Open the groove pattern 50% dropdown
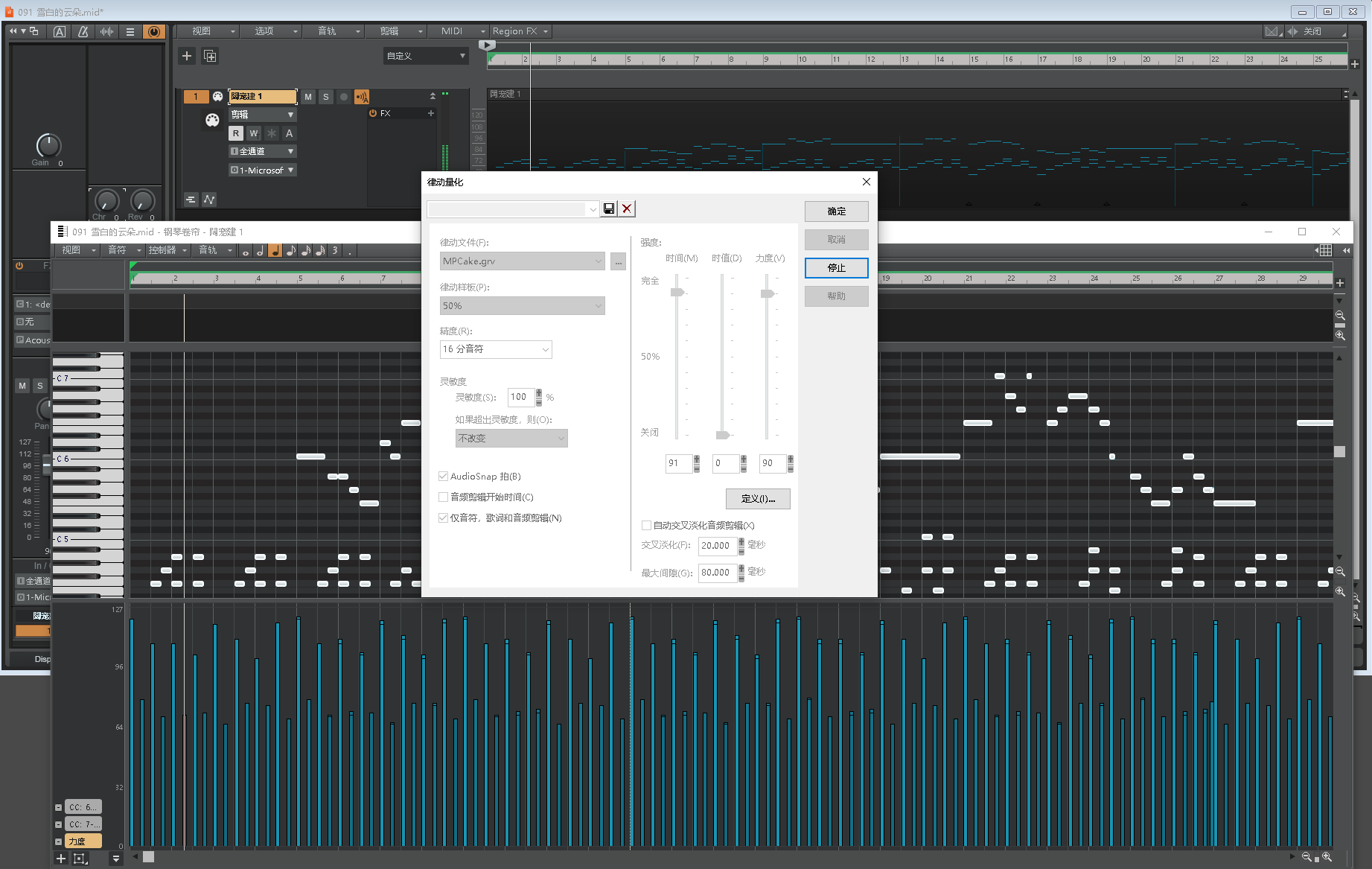The width and height of the screenshot is (1372, 869). (523, 306)
